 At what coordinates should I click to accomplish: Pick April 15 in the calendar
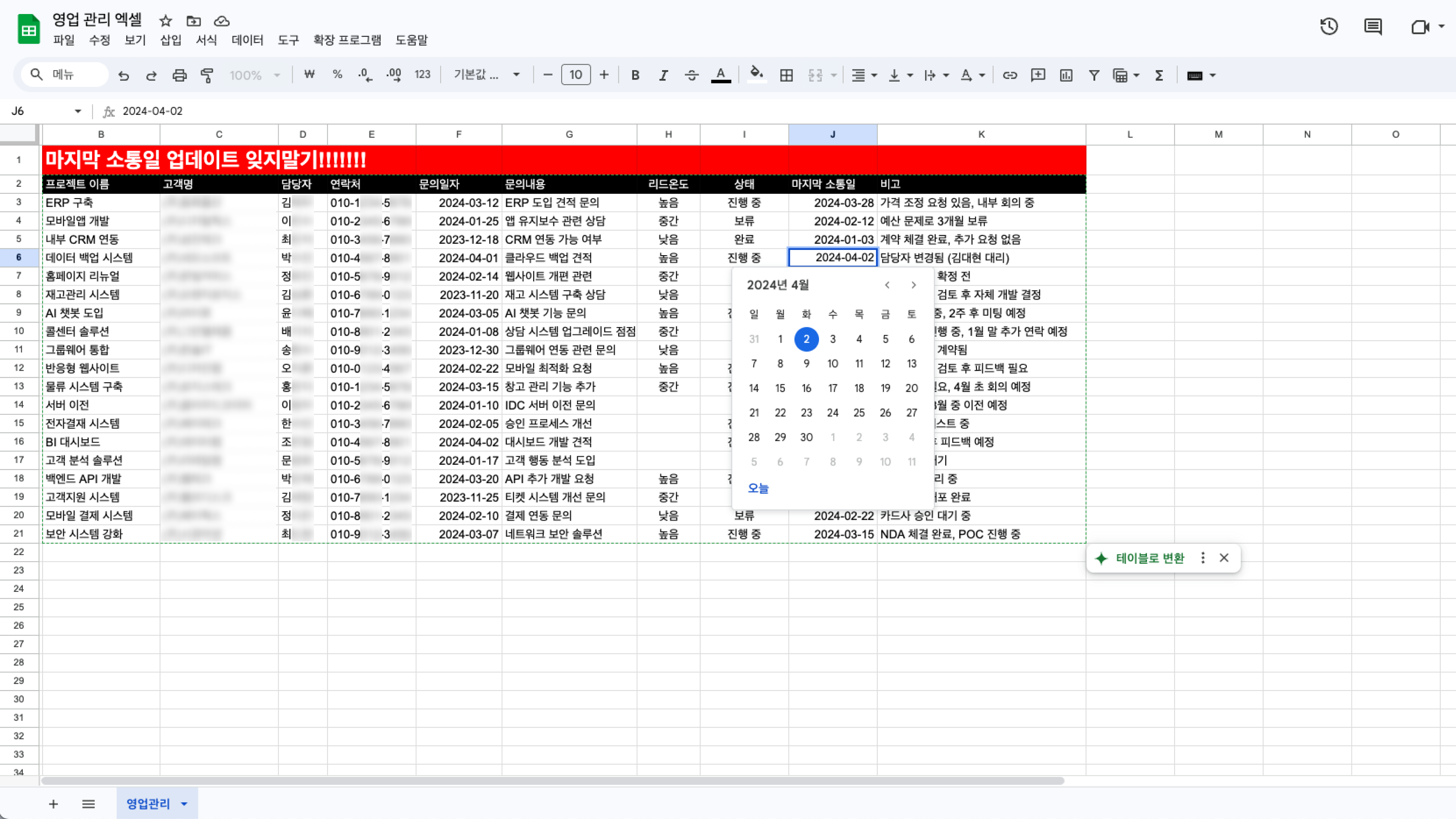pyautogui.click(x=780, y=388)
